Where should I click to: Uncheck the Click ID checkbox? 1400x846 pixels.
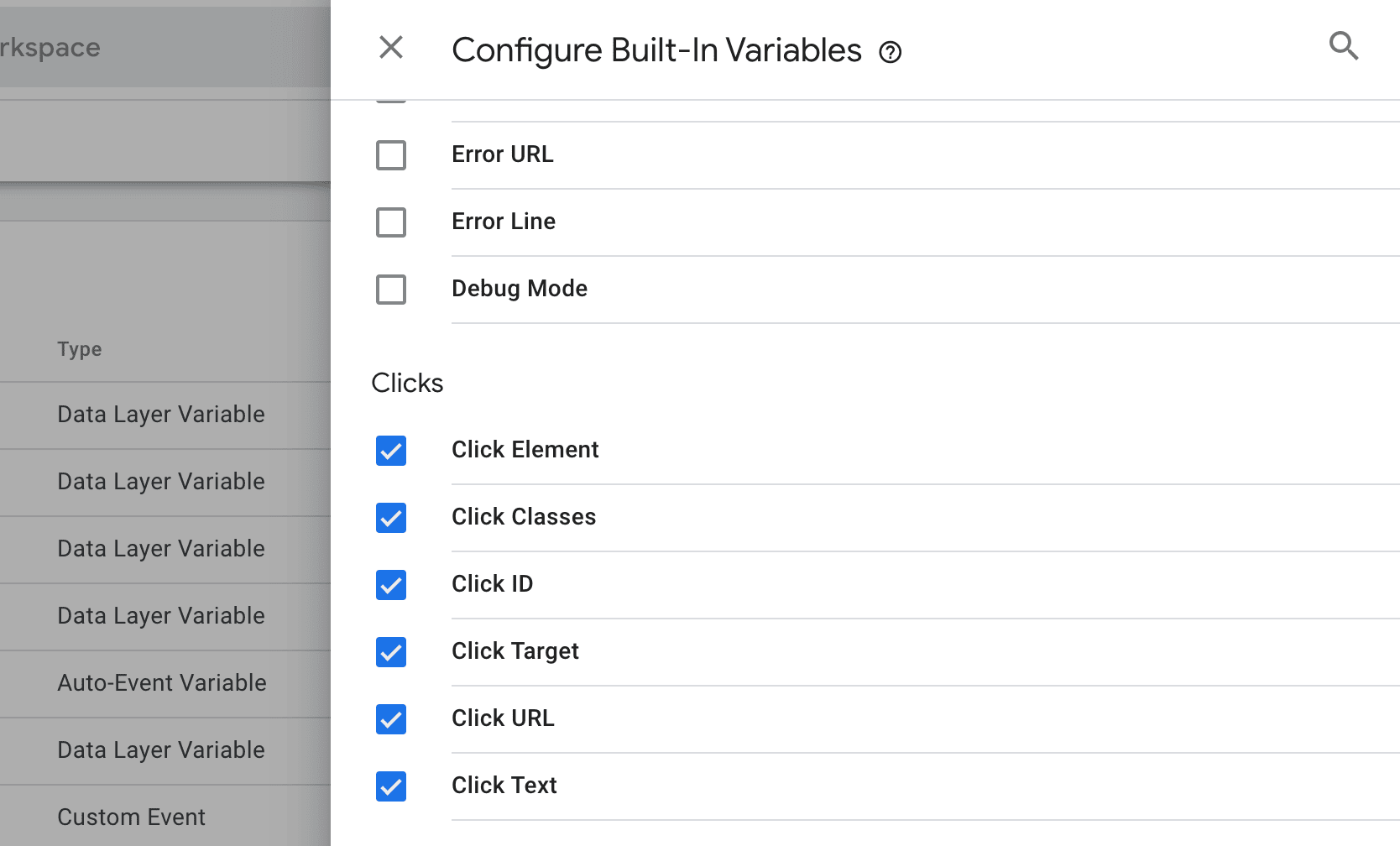click(390, 585)
